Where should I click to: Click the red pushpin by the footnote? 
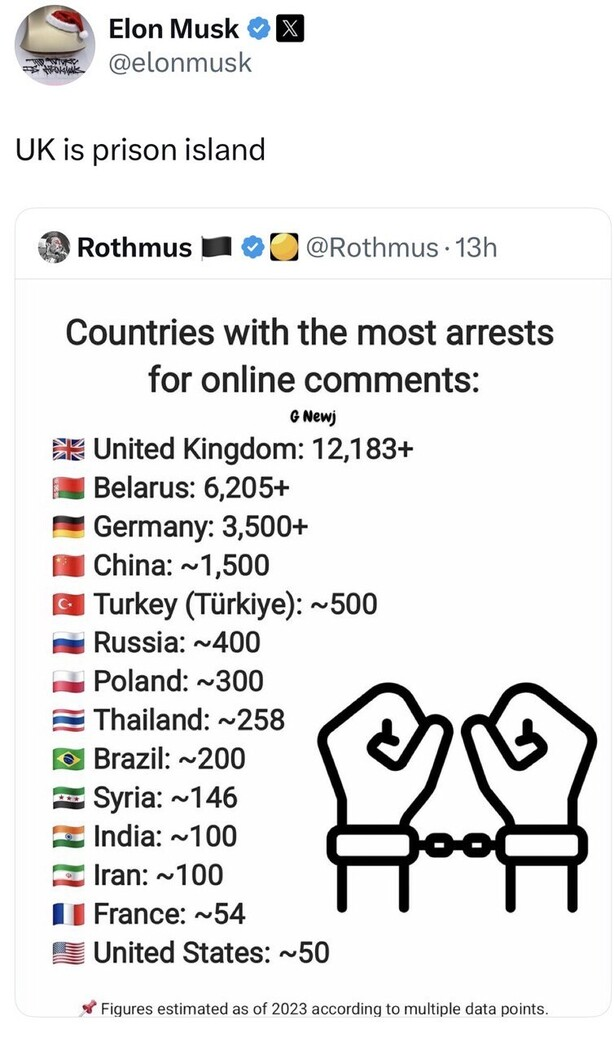tap(87, 1007)
